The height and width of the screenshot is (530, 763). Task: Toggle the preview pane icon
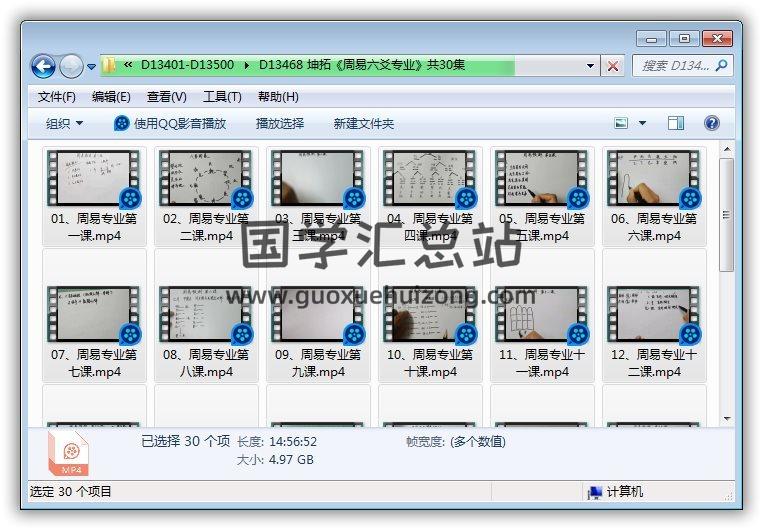pyautogui.click(x=675, y=123)
